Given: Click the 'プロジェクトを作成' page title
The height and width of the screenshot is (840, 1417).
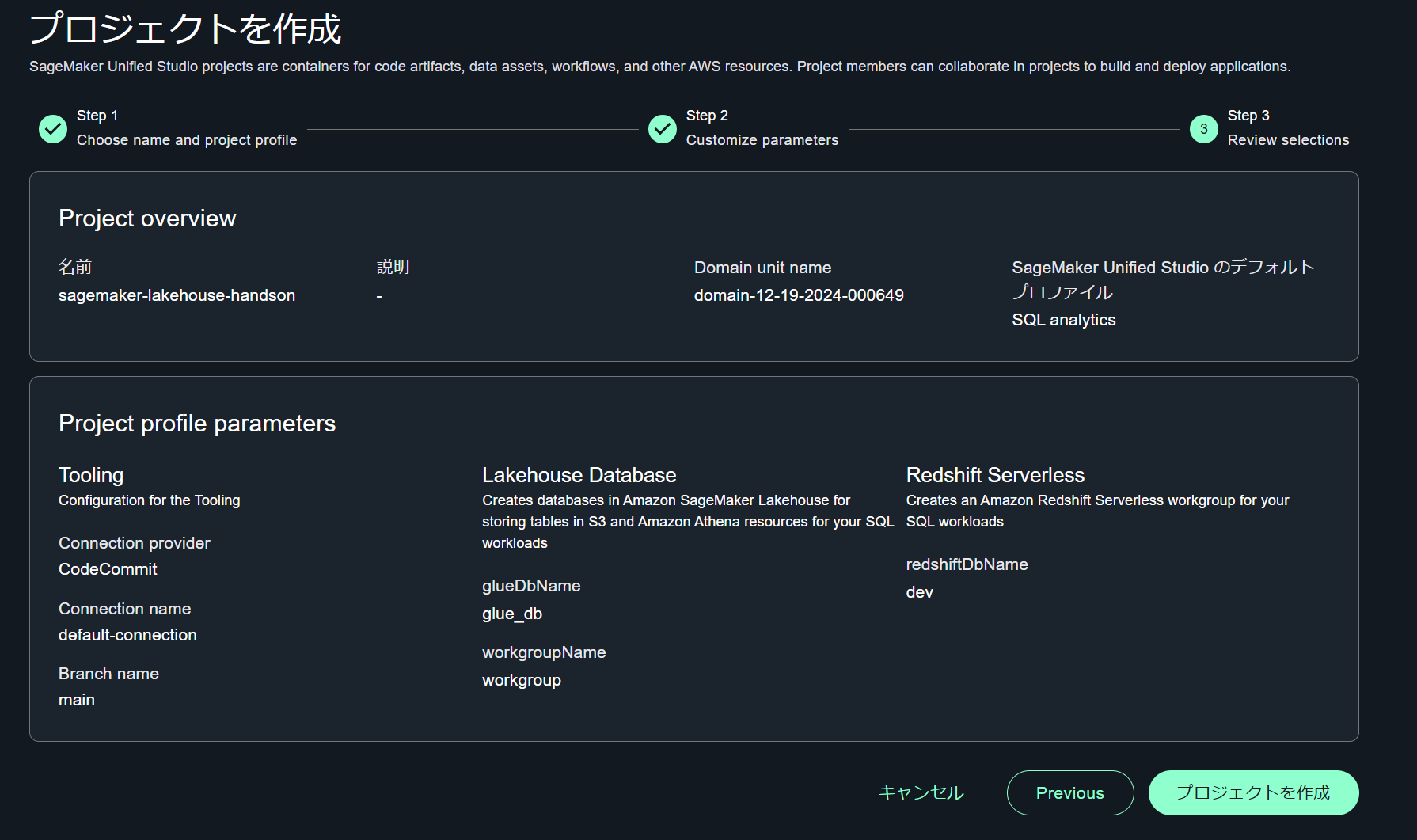Looking at the screenshot, I should point(185,29).
